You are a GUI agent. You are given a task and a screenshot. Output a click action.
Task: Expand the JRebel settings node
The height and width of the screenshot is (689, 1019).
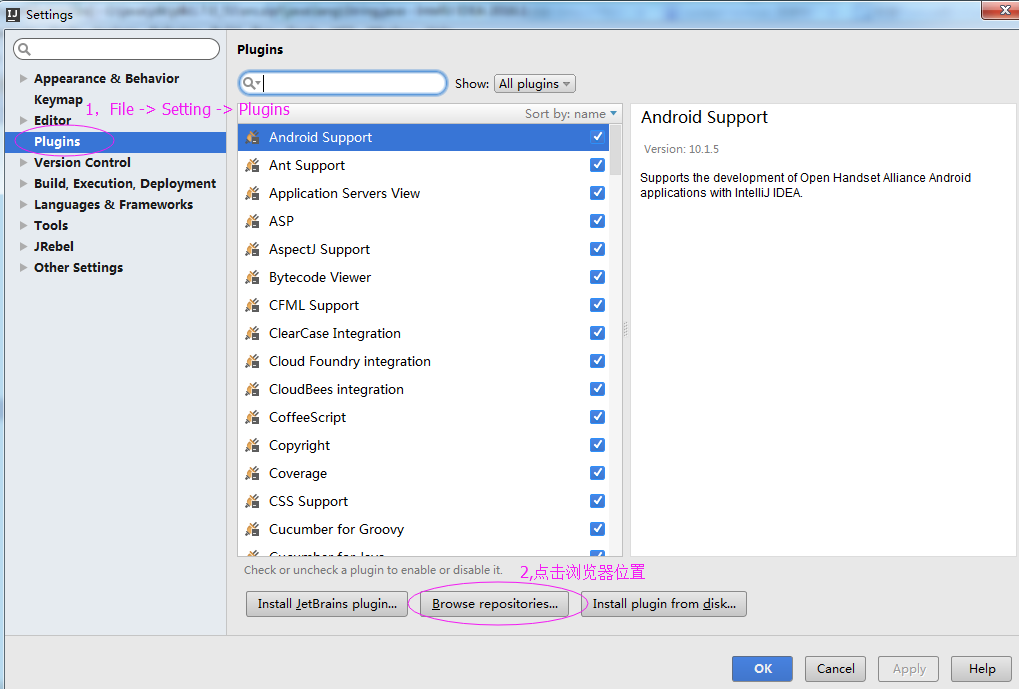[23, 246]
